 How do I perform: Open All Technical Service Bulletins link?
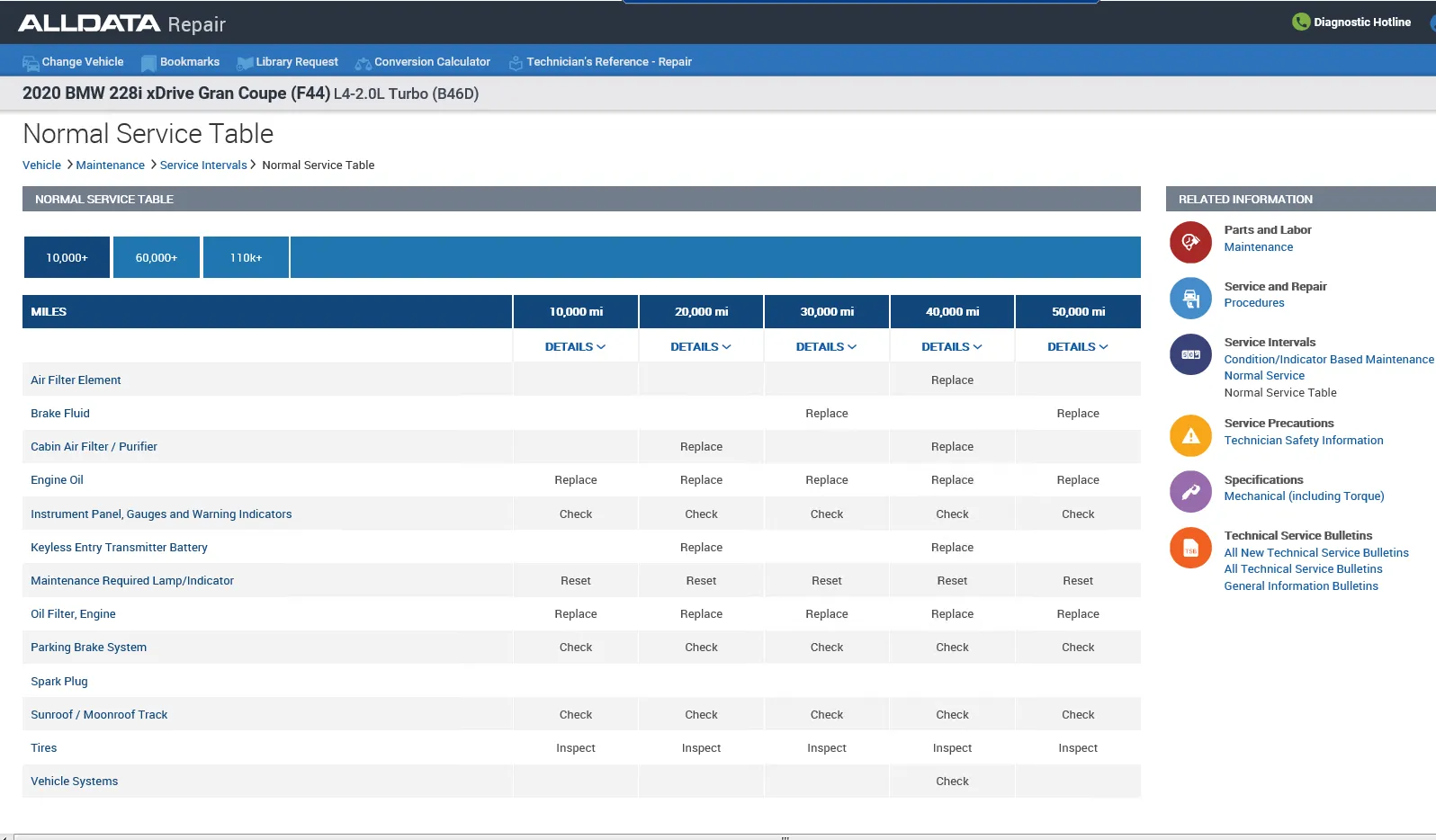tap(1302, 569)
